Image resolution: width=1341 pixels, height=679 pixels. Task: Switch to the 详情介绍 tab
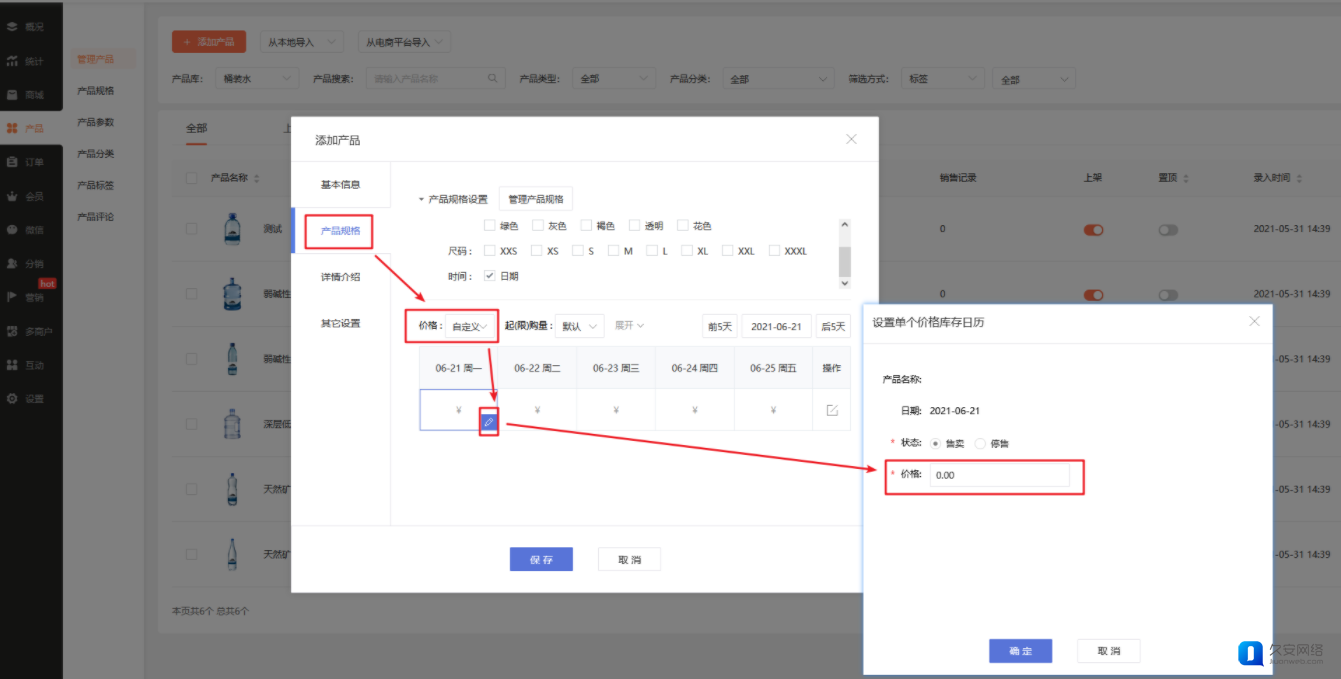pos(340,277)
